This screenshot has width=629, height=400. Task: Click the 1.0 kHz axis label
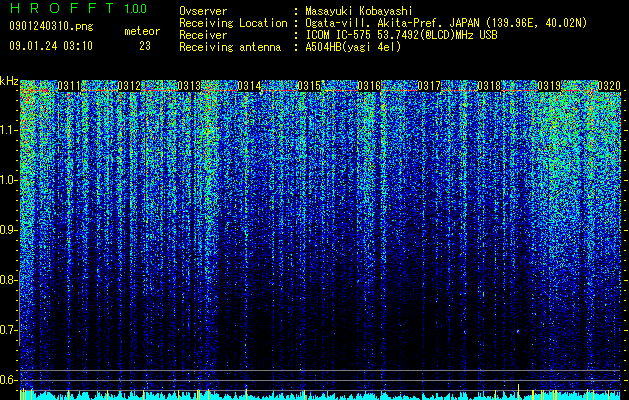coord(9,180)
